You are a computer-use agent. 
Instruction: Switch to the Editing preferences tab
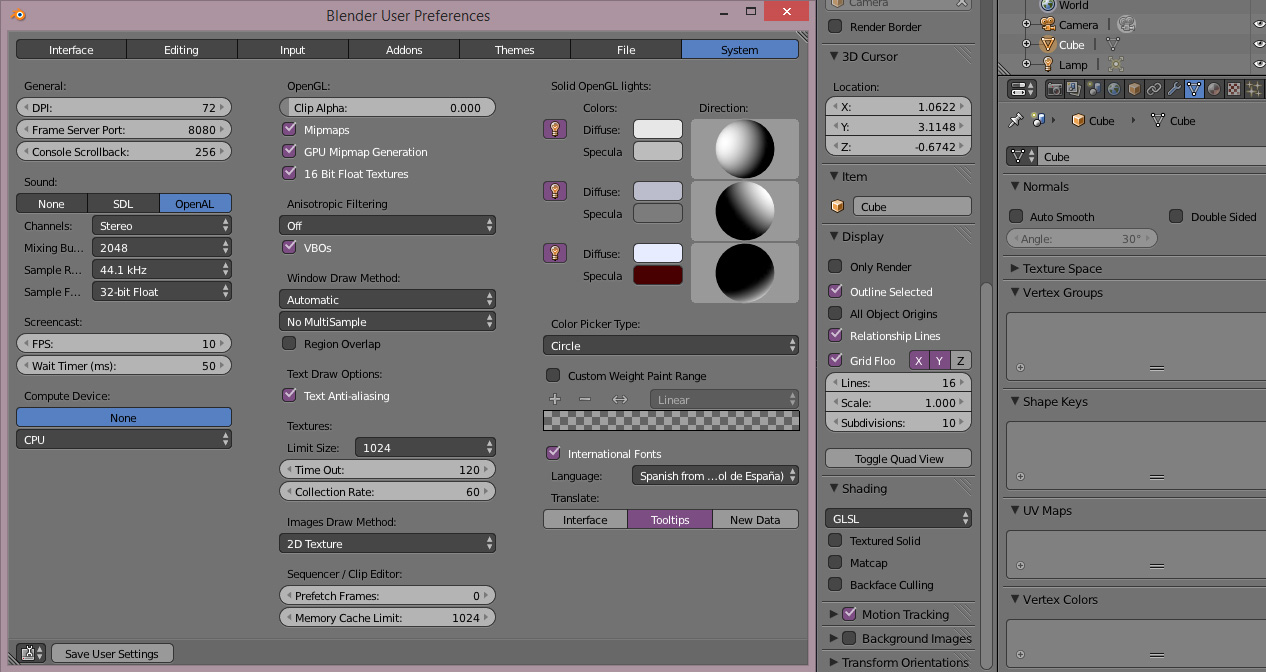point(182,50)
